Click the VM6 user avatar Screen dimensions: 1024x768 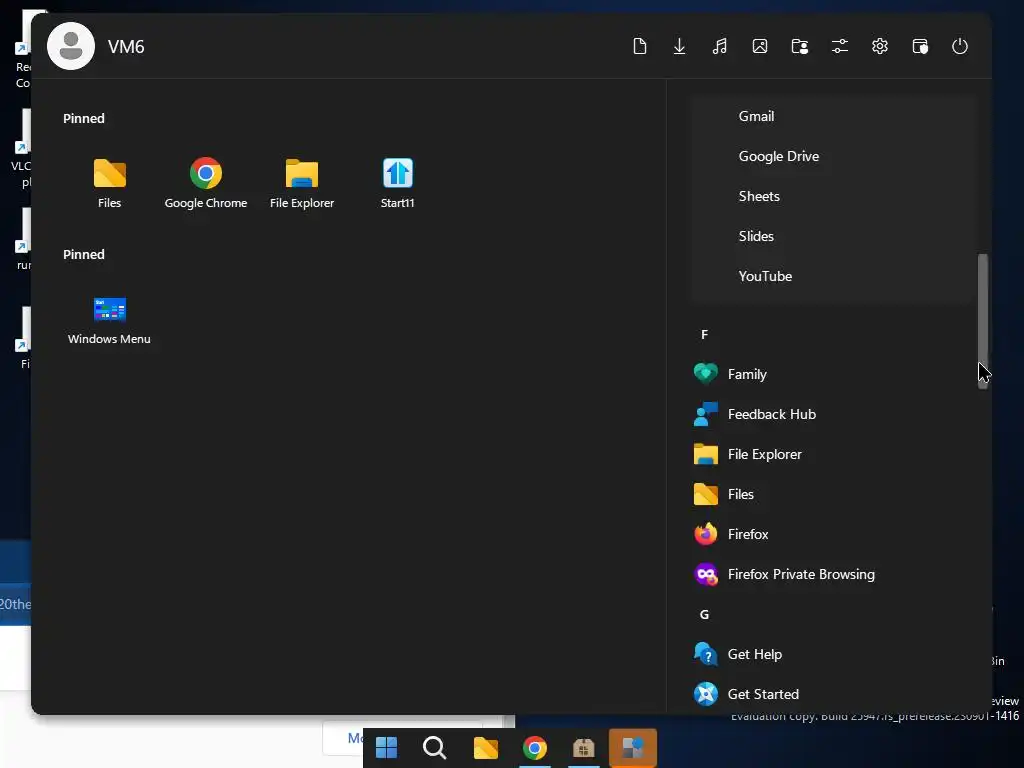coord(71,46)
